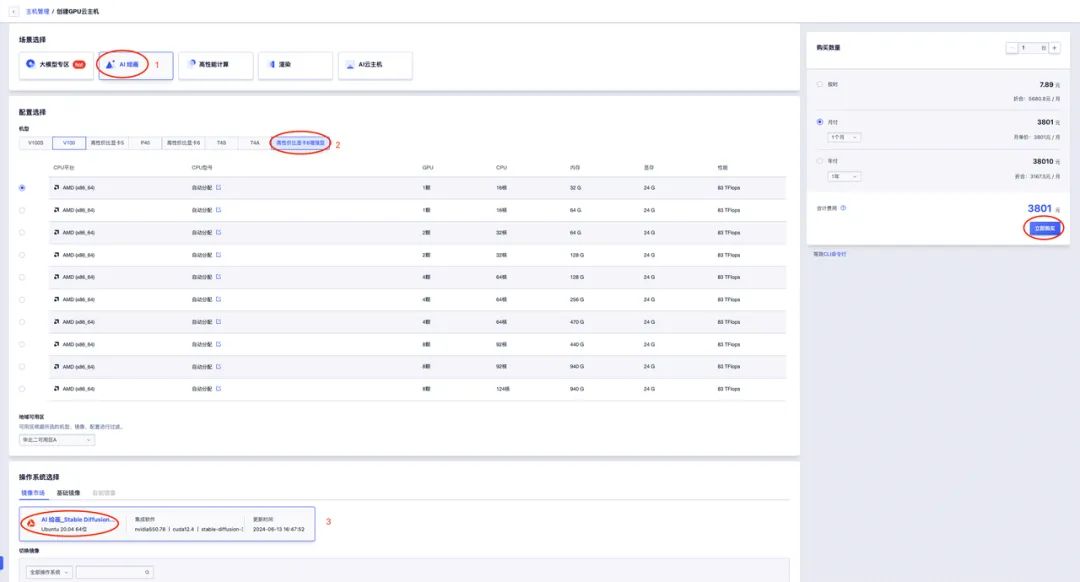Select the 渲染 scenario card
This screenshot has width=1080, height=582.
point(295,65)
